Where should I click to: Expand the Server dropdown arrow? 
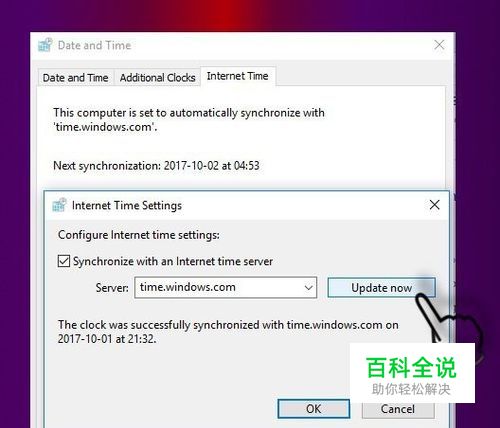(309, 287)
